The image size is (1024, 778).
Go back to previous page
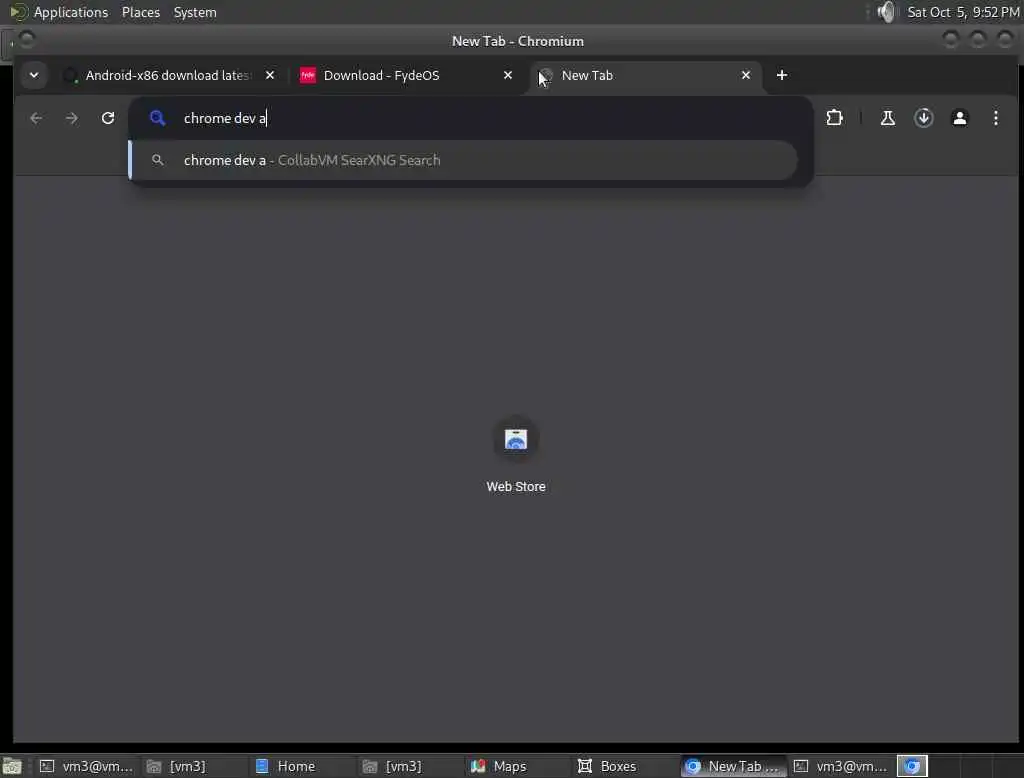tap(36, 118)
